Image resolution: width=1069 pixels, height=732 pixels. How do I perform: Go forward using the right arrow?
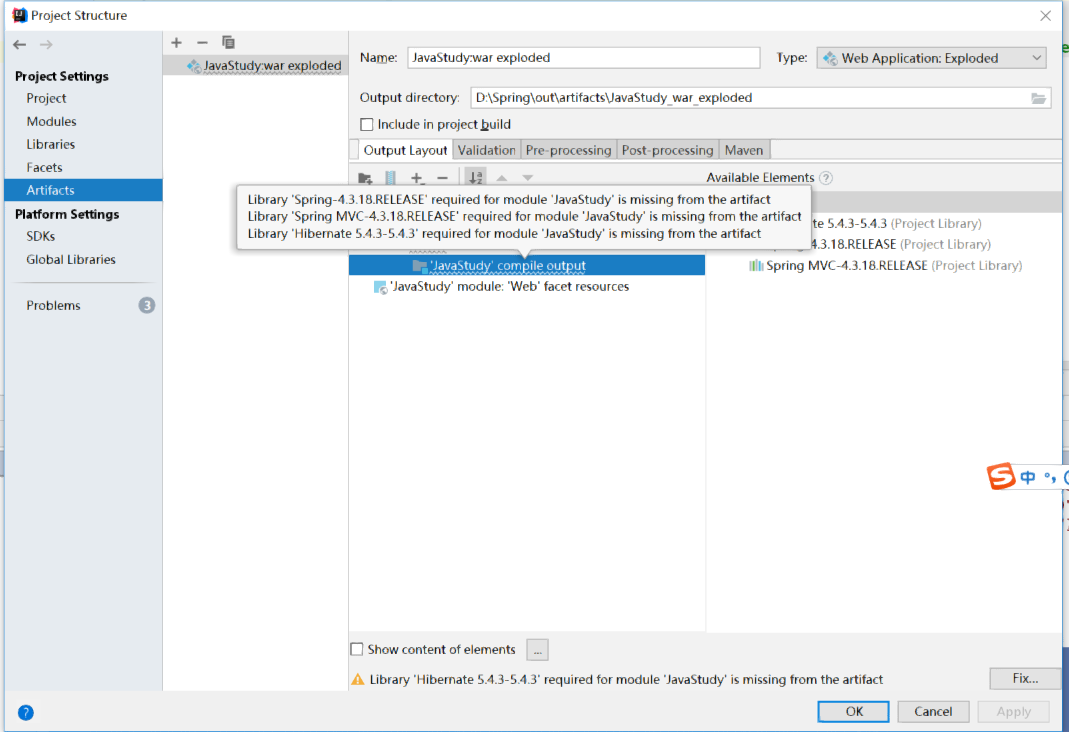coord(46,45)
